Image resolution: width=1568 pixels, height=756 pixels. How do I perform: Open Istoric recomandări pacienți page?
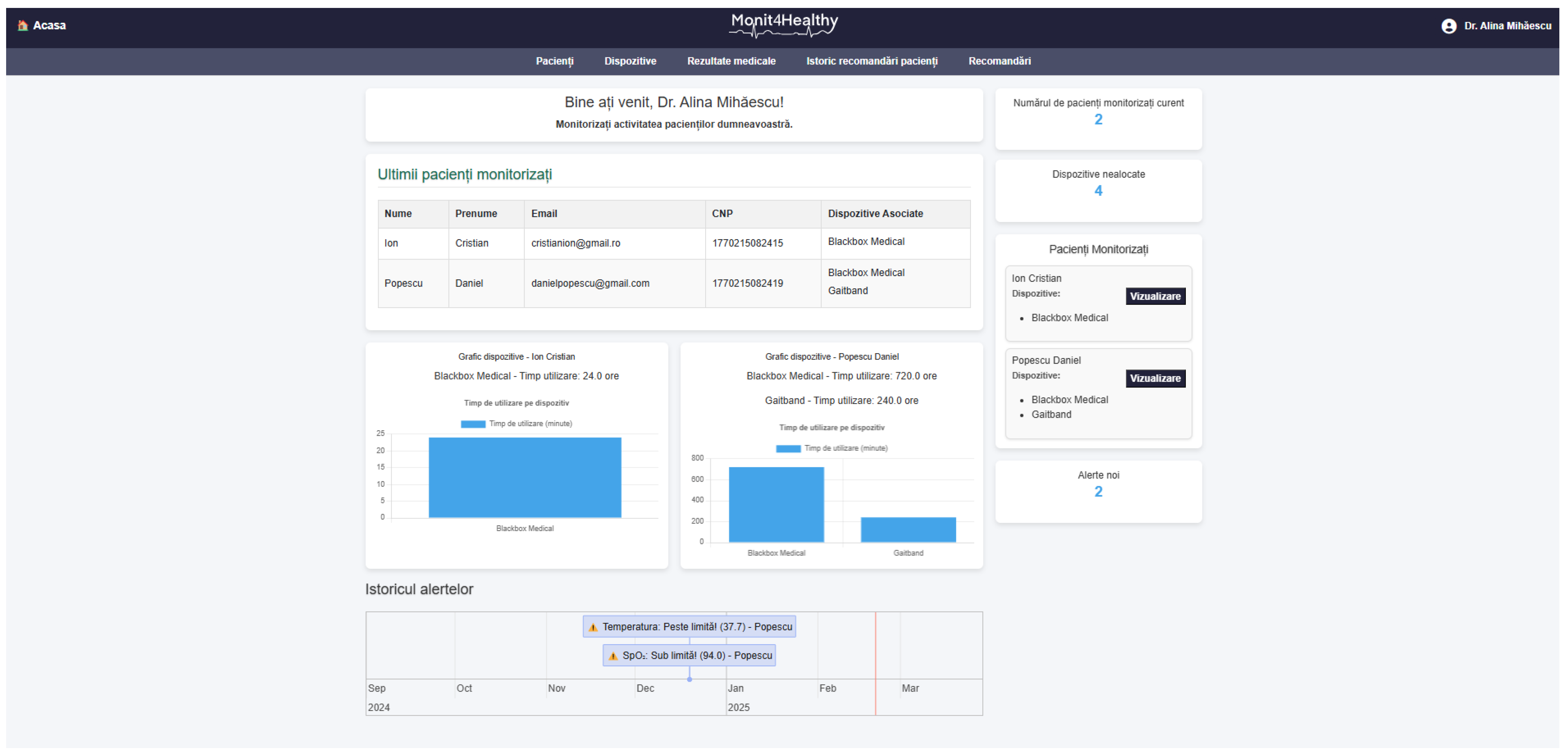tap(872, 61)
